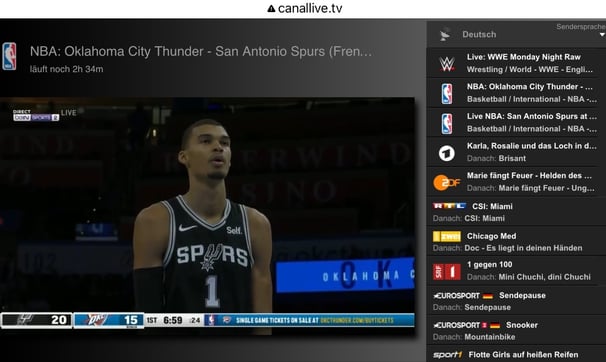Click 'Danach: Brisant' next program text
This screenshot has height=362, width=606.
click(x=496, y=158)
